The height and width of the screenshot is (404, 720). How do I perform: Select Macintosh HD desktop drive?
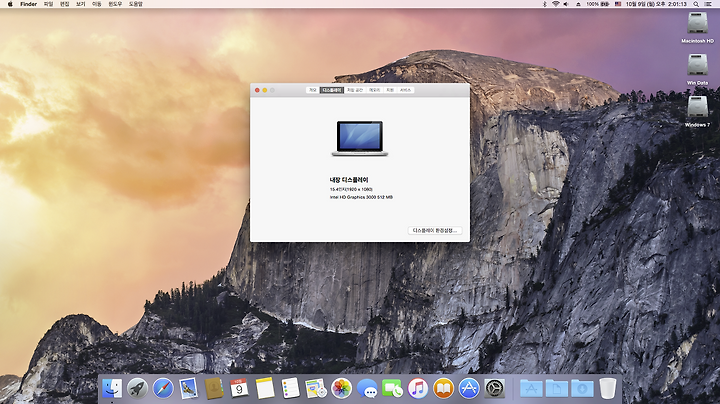click(x=697, y=28)
